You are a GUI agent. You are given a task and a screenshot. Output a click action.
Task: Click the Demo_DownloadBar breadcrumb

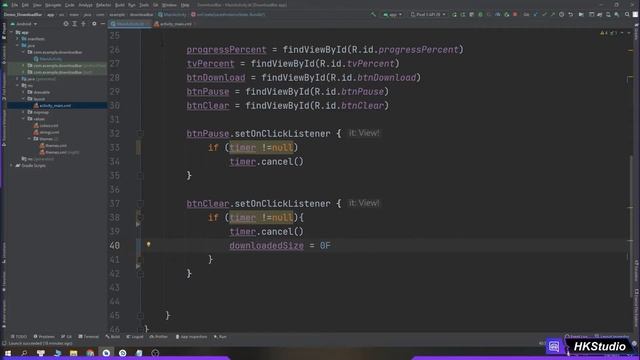pos(23,14)
